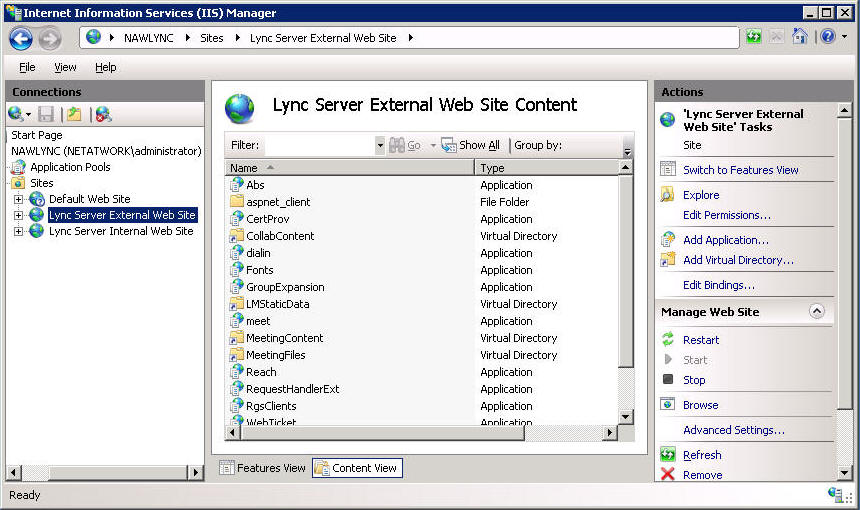Click the aspnet_client folder icon
The height and width of the screenshot is (510, 860).
tap(236, 202)
